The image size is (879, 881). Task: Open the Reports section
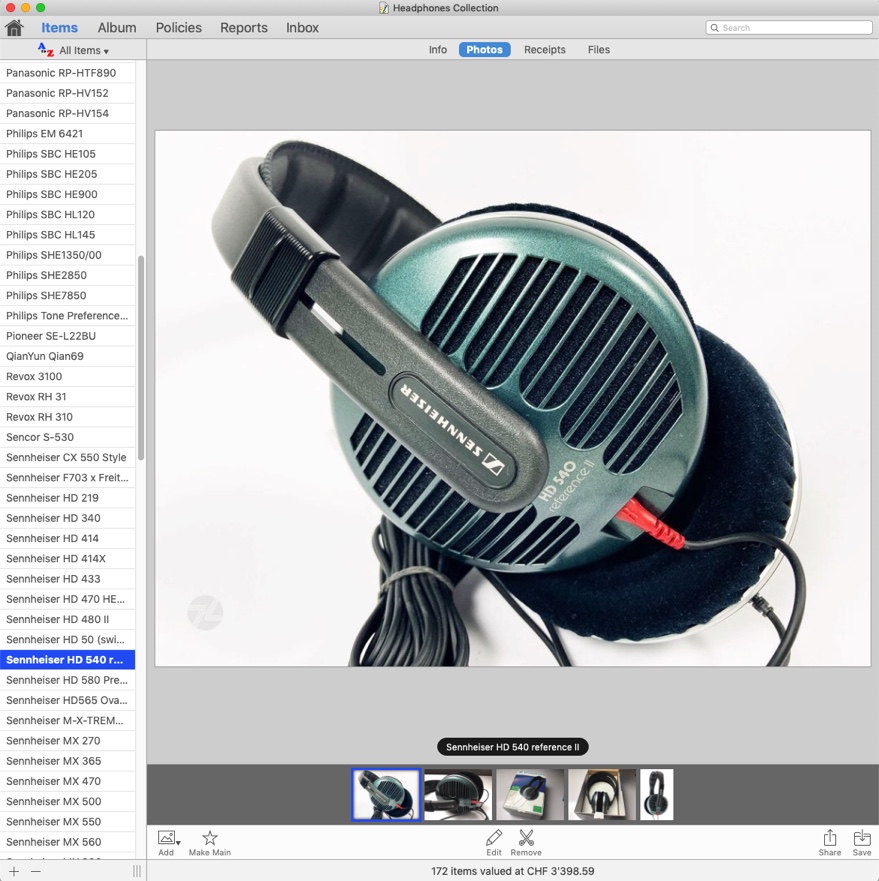244,28
